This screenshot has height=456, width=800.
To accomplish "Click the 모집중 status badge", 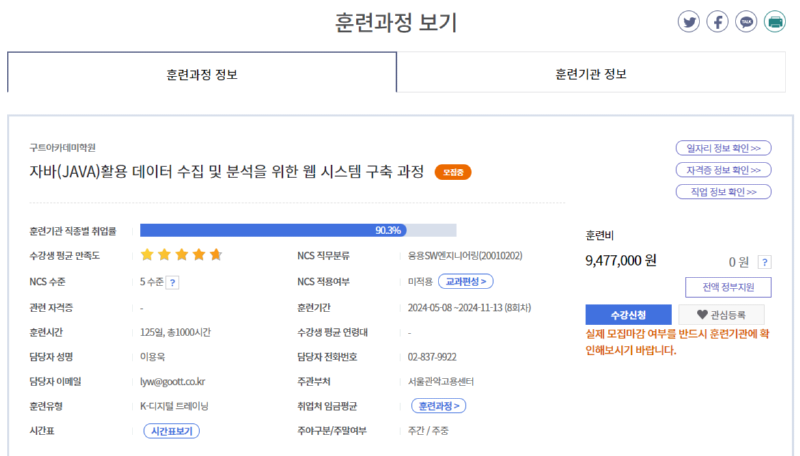I will (453, 172).
